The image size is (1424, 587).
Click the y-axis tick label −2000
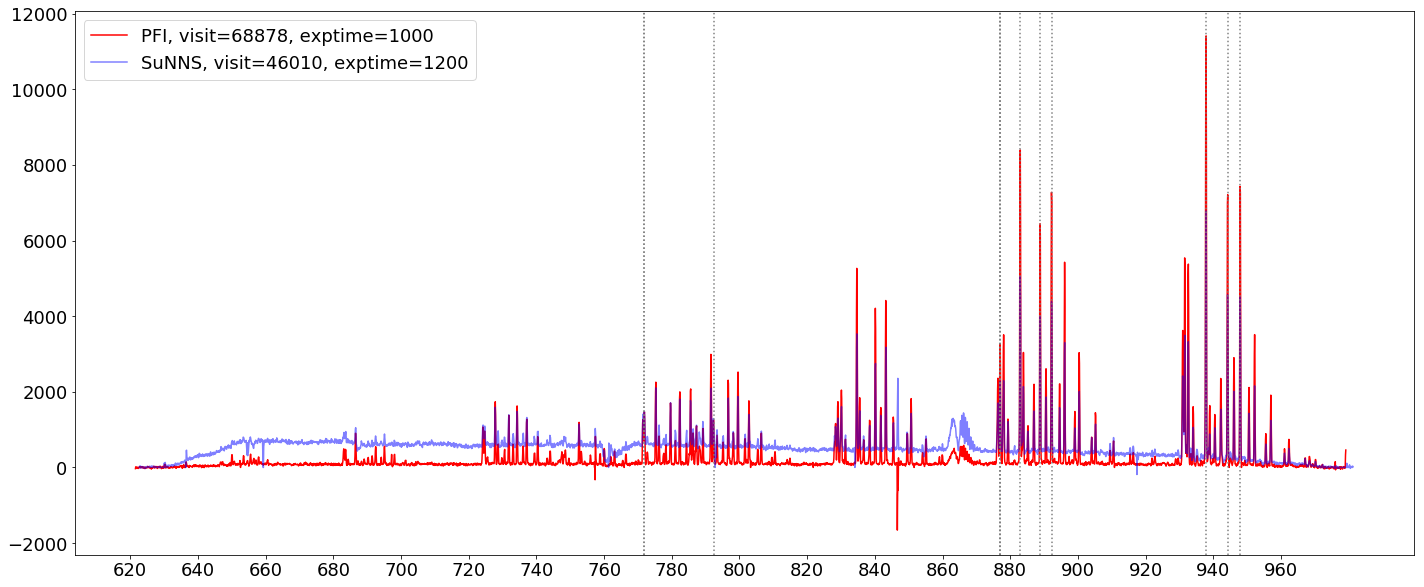click(40, 544)
